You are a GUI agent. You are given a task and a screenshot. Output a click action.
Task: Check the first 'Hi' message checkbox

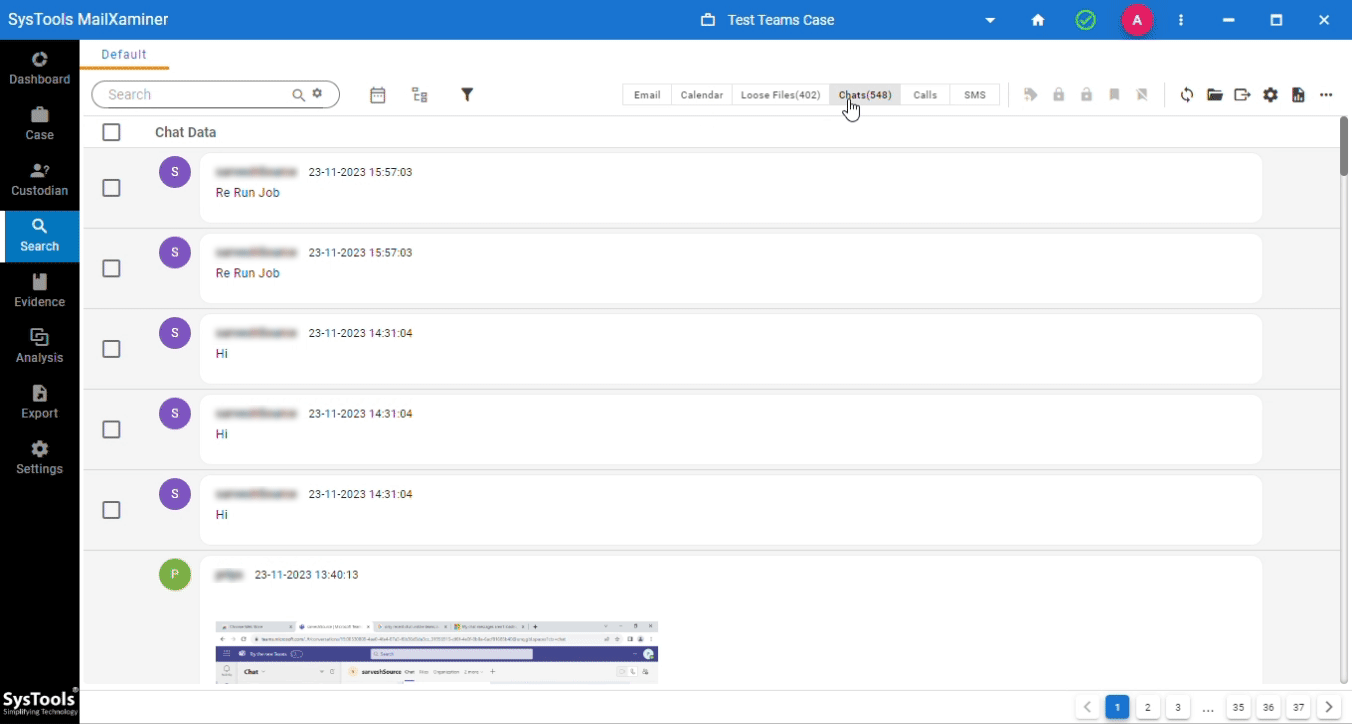pyautogui.click(x=111, y=349)
